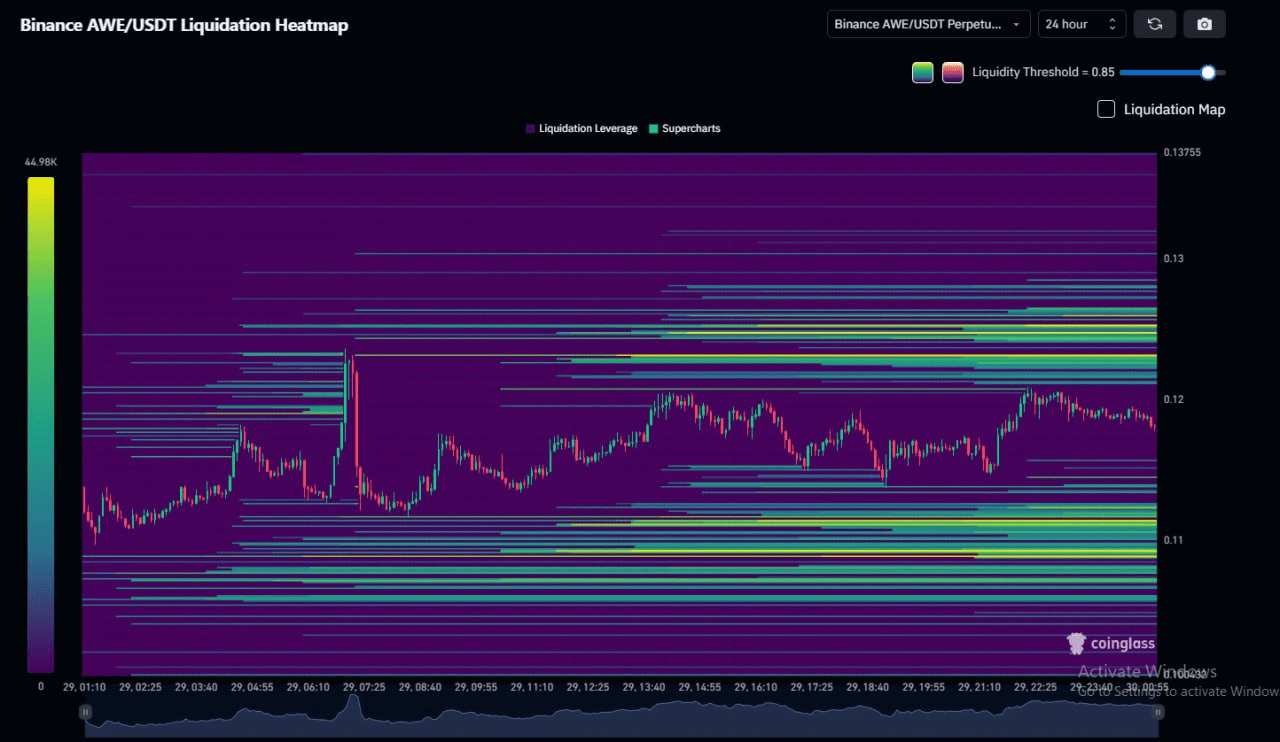This screenshot has height=742, width=1280.
Task: Click the vertical color scale bar
Action: [40, 424]
